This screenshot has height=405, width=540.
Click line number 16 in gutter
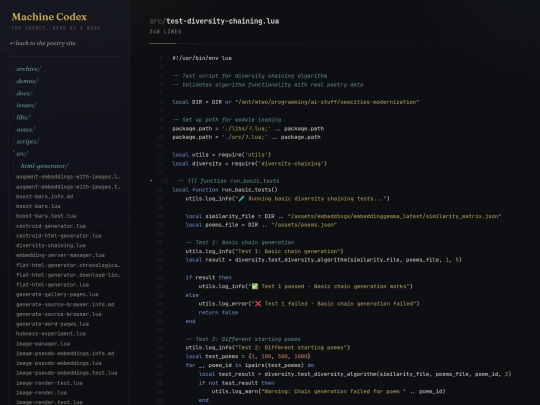coord(160,190)
